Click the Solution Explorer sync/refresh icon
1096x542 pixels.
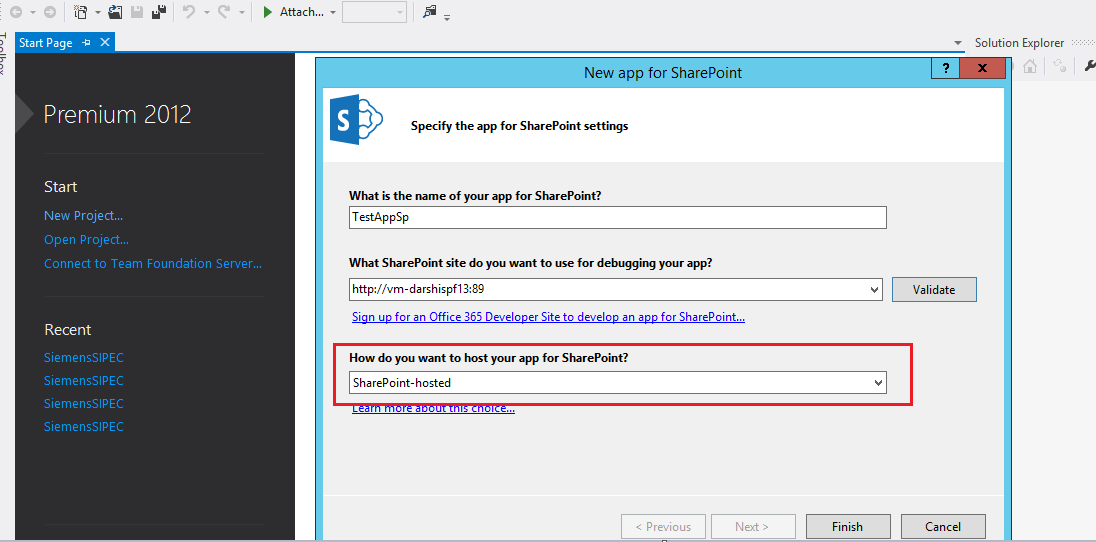coord(1060,66)
